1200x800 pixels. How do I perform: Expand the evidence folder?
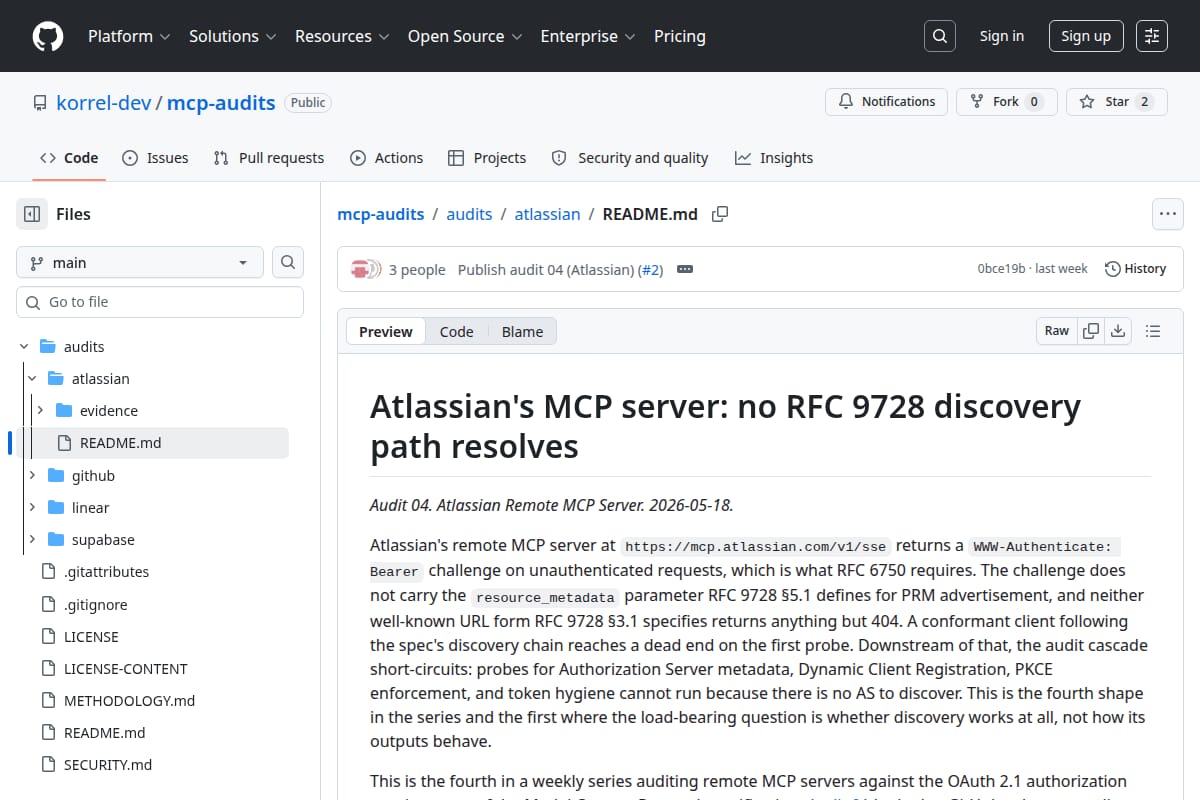[40, 411]
